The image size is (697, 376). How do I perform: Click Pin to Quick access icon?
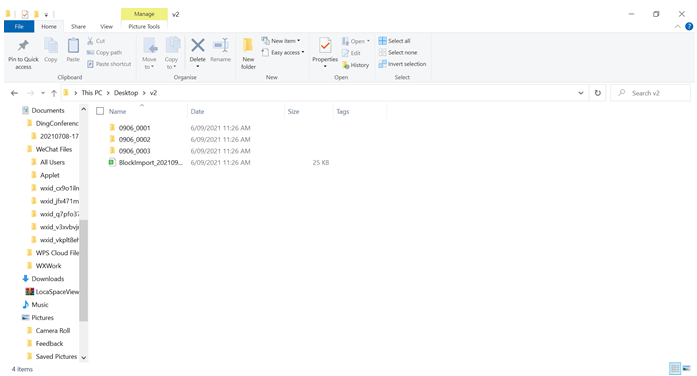tap(23, 45)
